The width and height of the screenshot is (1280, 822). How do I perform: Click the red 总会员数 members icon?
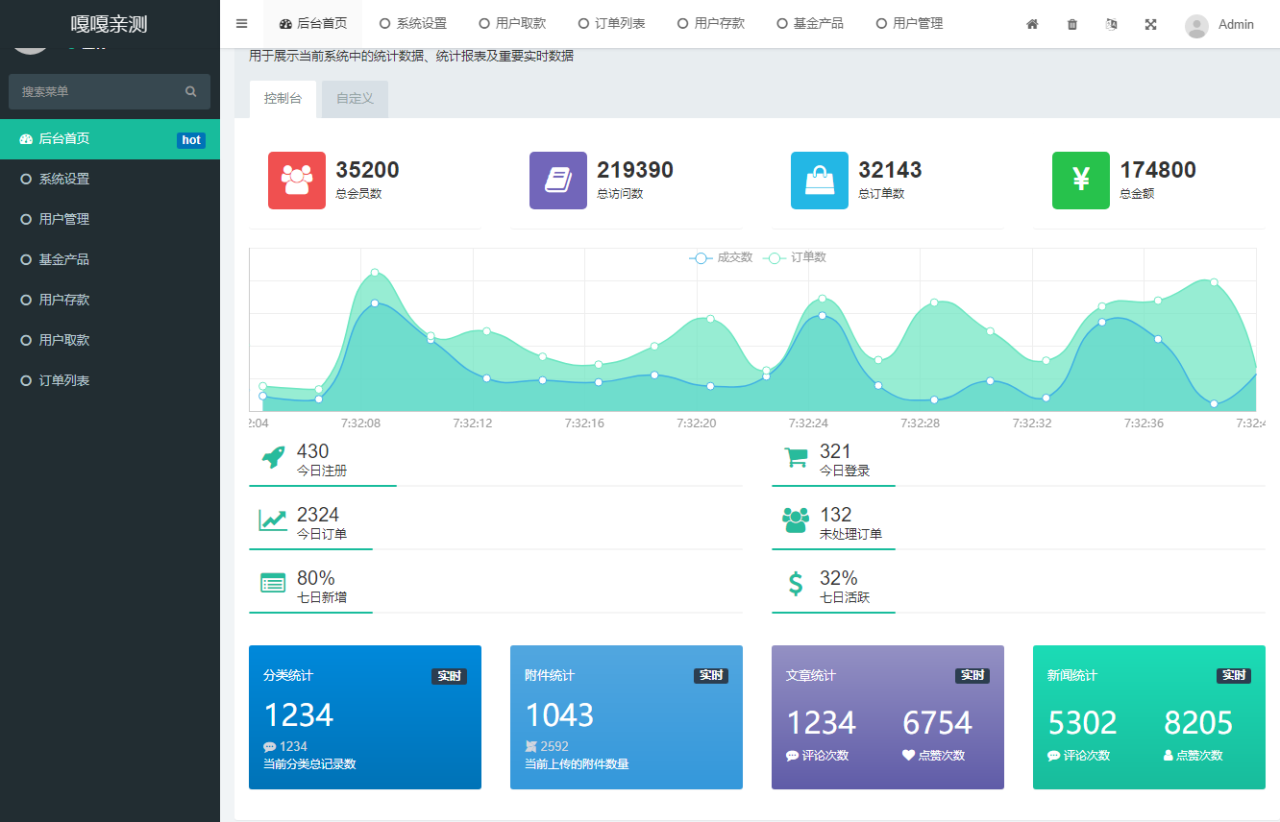[x=297, y=180]
